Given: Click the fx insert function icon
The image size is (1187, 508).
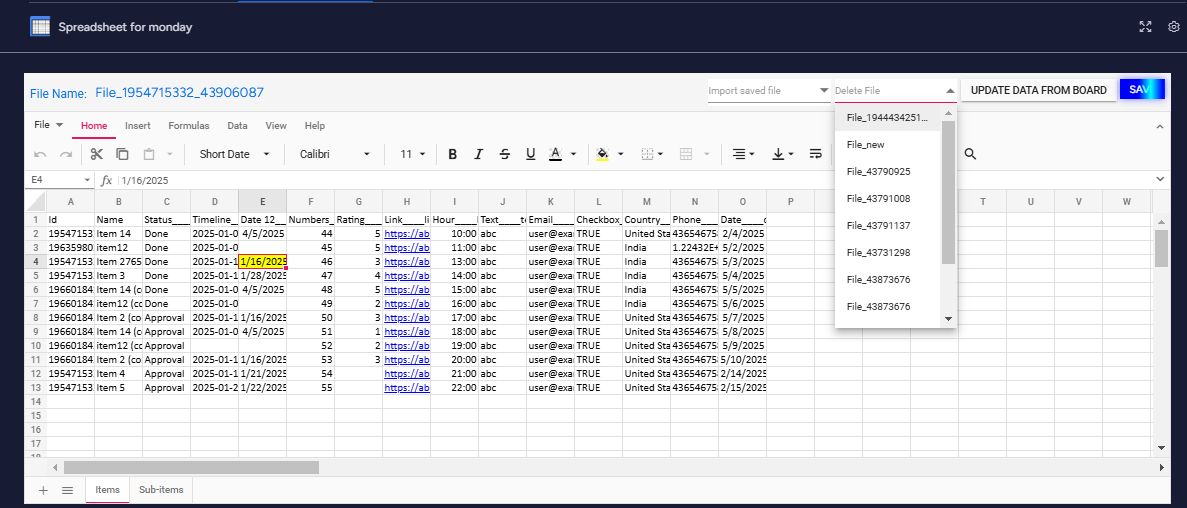Looking at the screenshot, I should coord(107,180).
